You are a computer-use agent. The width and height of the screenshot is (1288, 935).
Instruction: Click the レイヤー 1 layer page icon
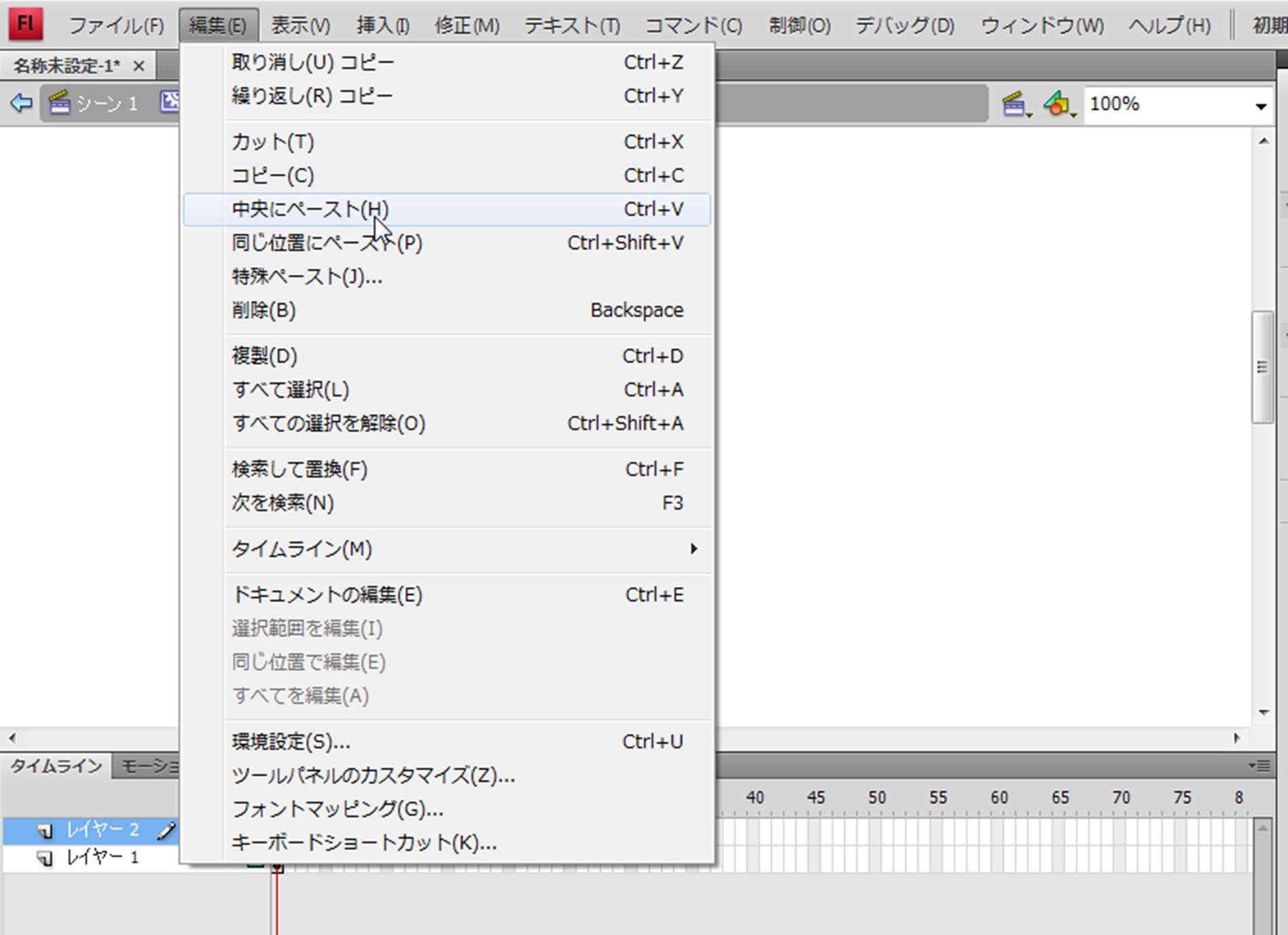tap(45, 858)
